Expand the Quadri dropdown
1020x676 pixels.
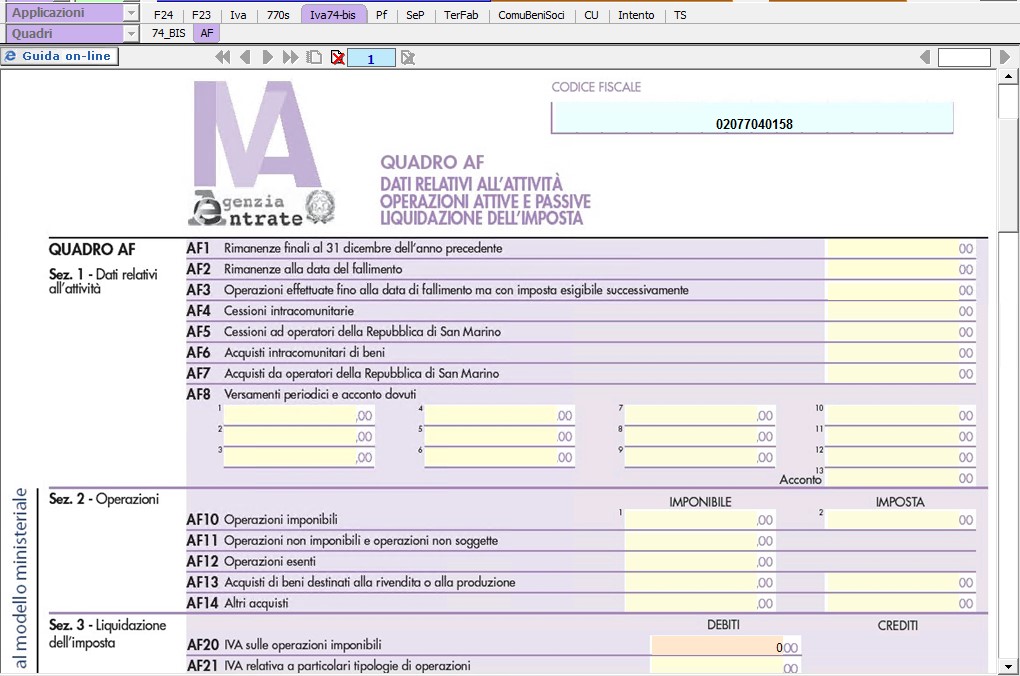point(131,33)
